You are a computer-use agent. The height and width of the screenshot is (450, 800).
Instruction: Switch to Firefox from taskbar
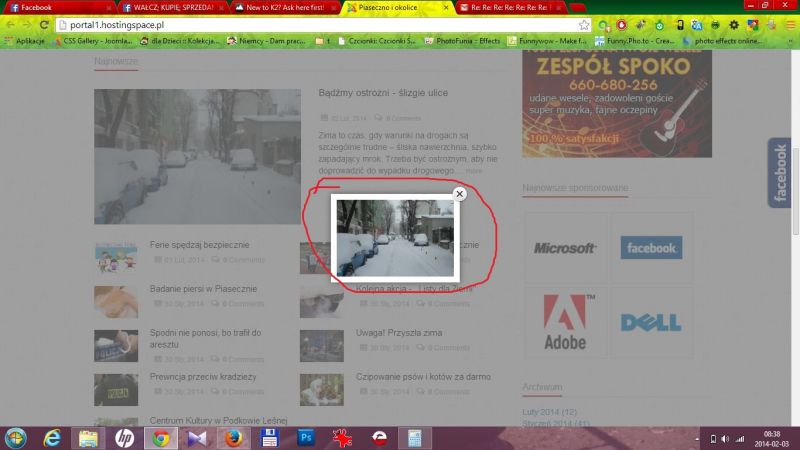(x=234, y=439)
